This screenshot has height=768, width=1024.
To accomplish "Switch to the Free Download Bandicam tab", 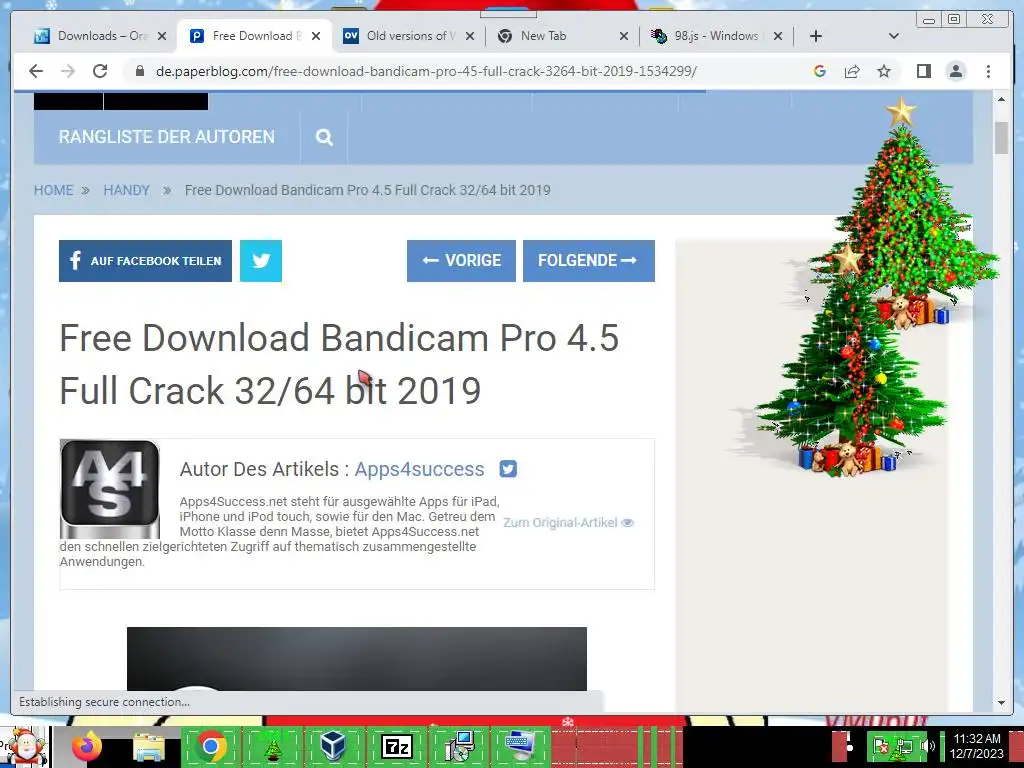I will (x=255, y=36).
